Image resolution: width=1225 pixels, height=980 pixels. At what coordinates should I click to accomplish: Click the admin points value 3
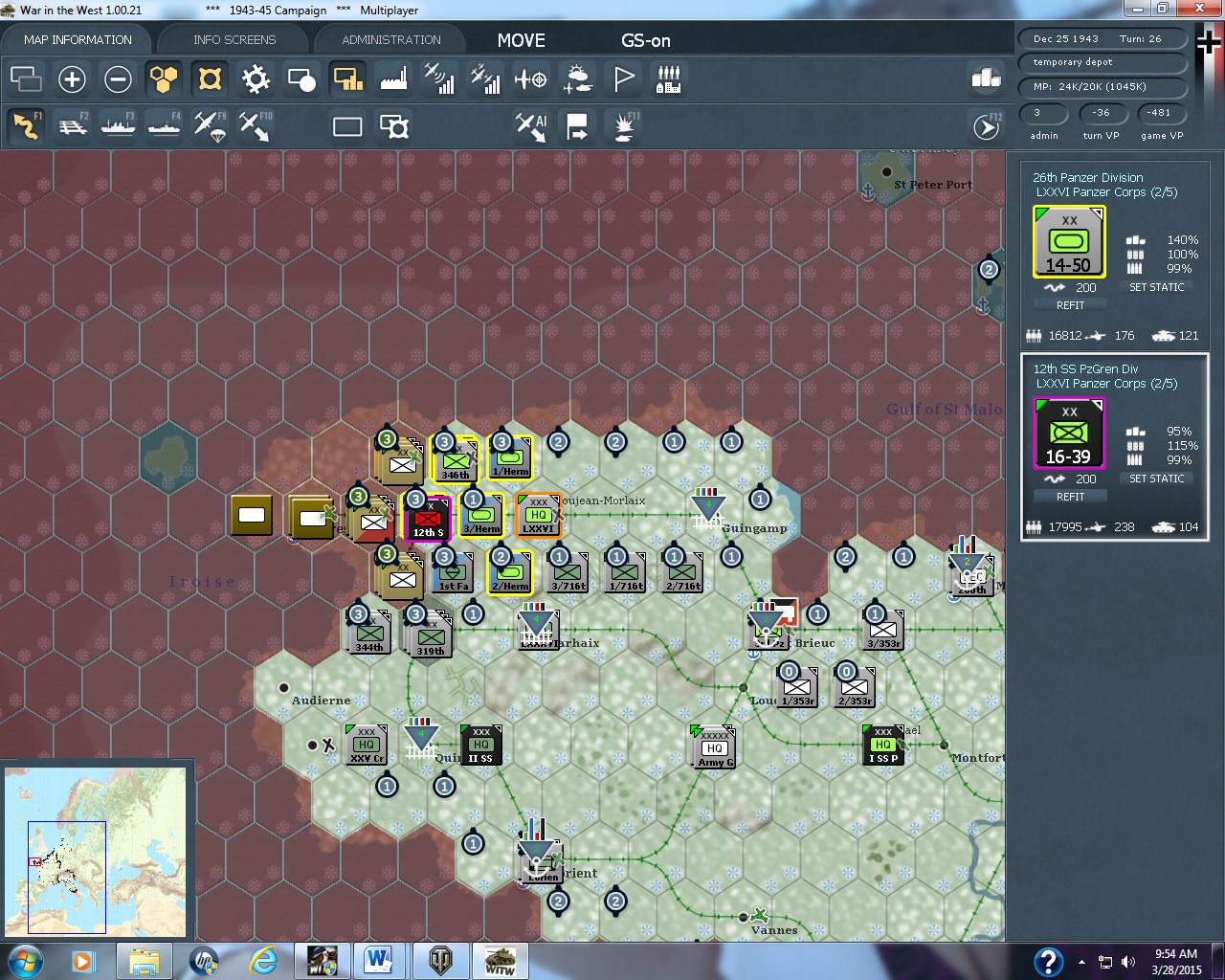[1043, 113]
